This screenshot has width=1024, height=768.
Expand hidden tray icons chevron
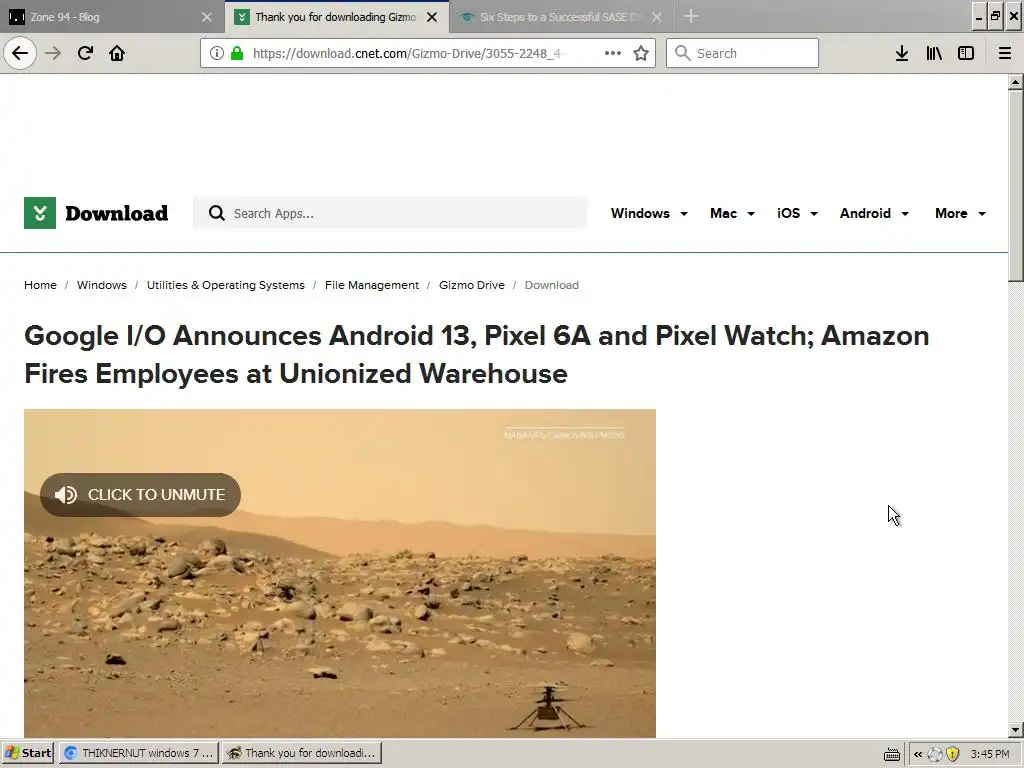[918, 754]
